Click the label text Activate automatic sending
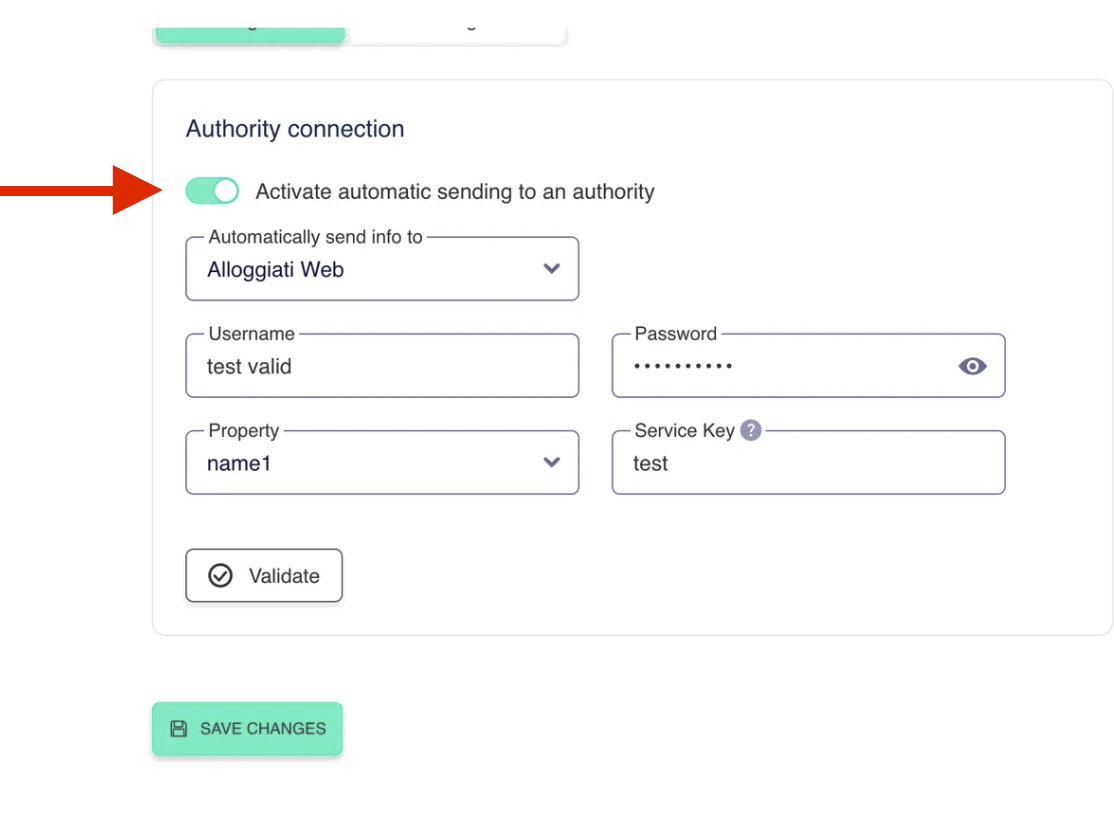Image resolution: width=1114 pixels, height=826 pixels. (x=455, y=191)
